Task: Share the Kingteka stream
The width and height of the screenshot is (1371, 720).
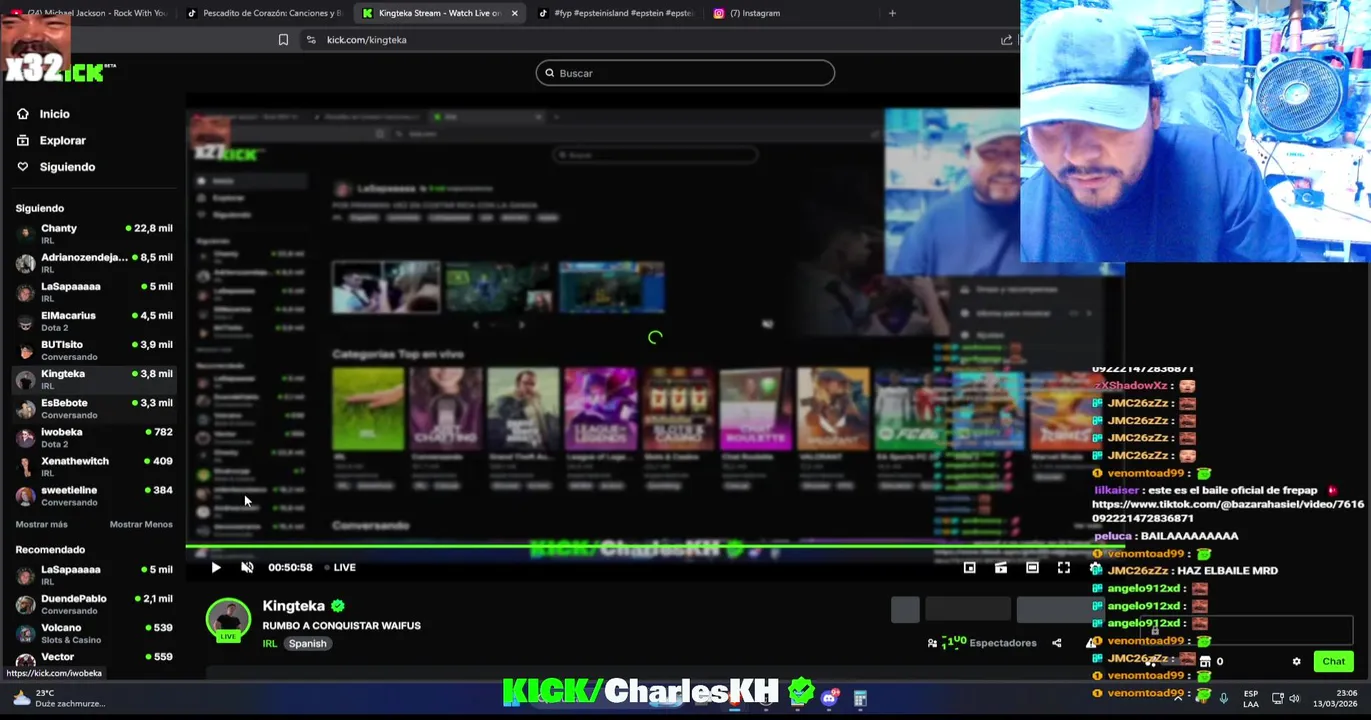Action: click(x=1056, y=643)
